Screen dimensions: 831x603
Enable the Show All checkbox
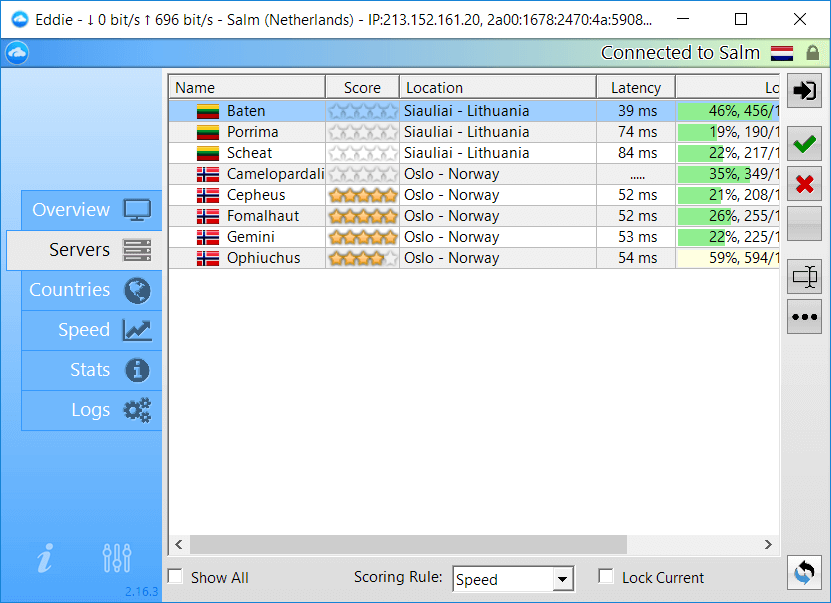point(175,577)
